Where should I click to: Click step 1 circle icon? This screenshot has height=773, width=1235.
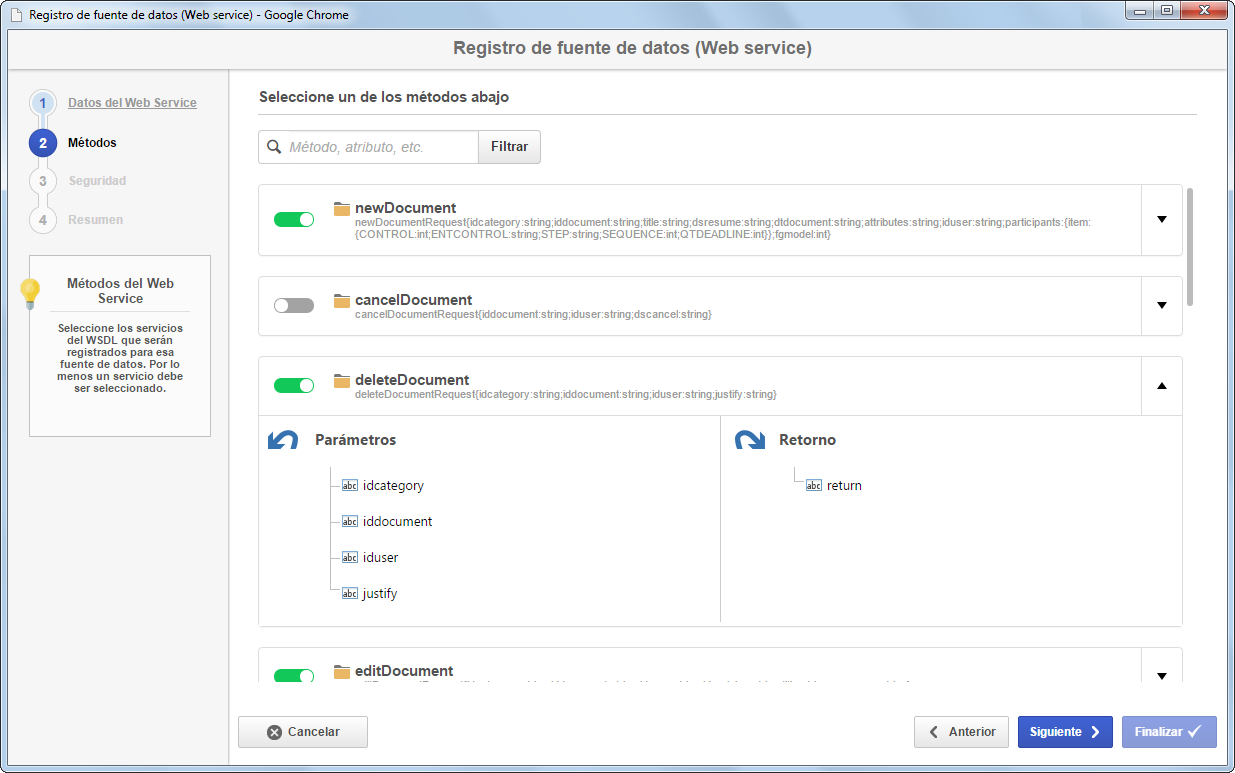(x=43, y=103)
